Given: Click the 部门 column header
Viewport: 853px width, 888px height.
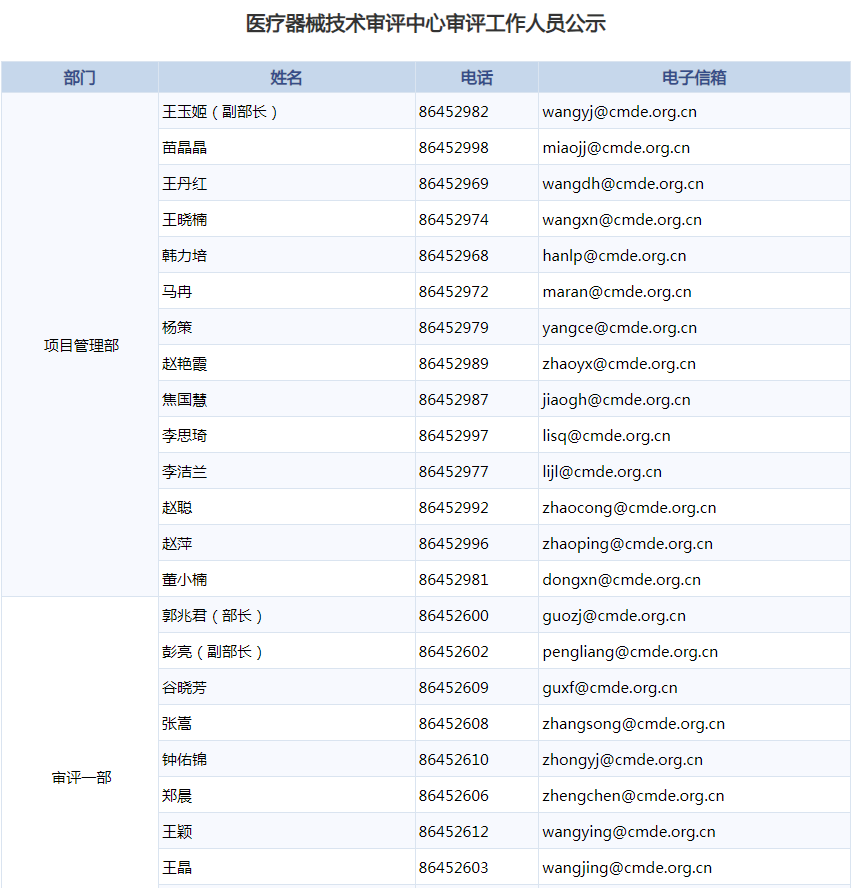Looking at the screenshot, I should [x=79, y=78].
